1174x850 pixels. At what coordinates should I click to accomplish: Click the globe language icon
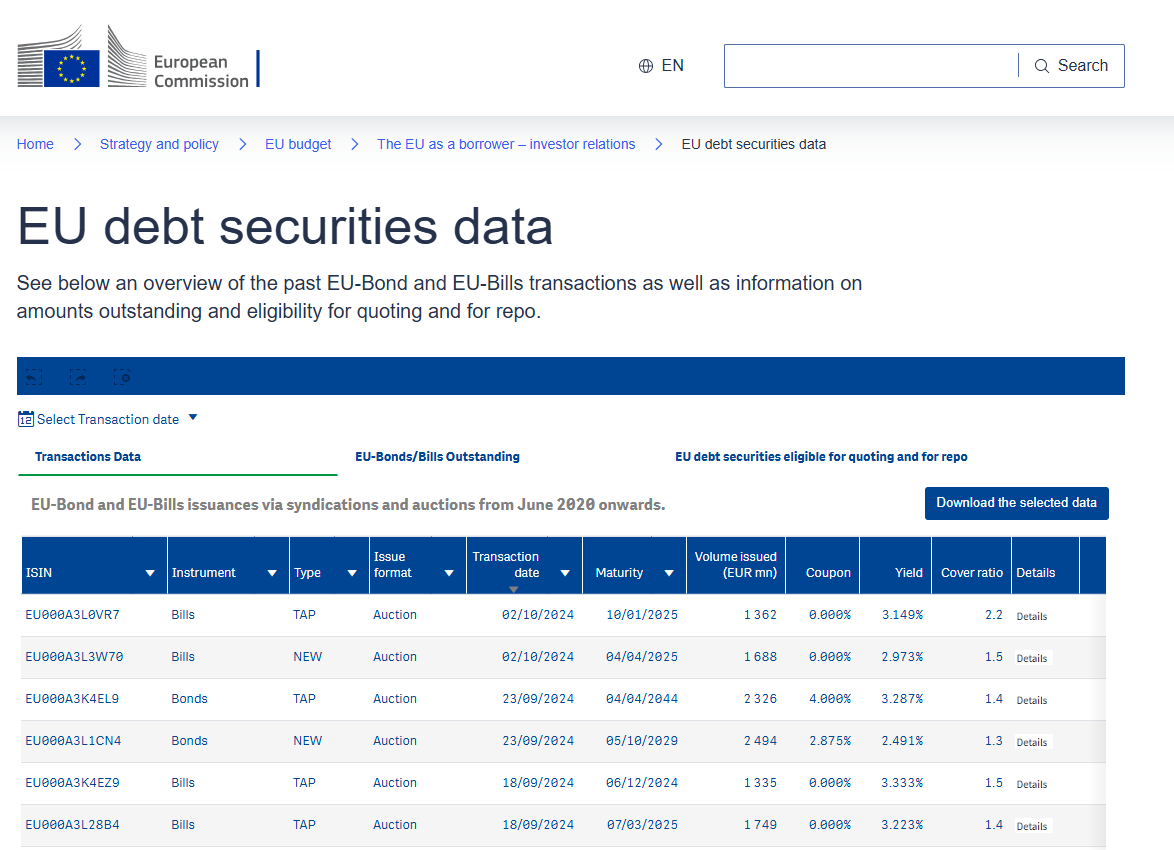[x=645, y=66]
